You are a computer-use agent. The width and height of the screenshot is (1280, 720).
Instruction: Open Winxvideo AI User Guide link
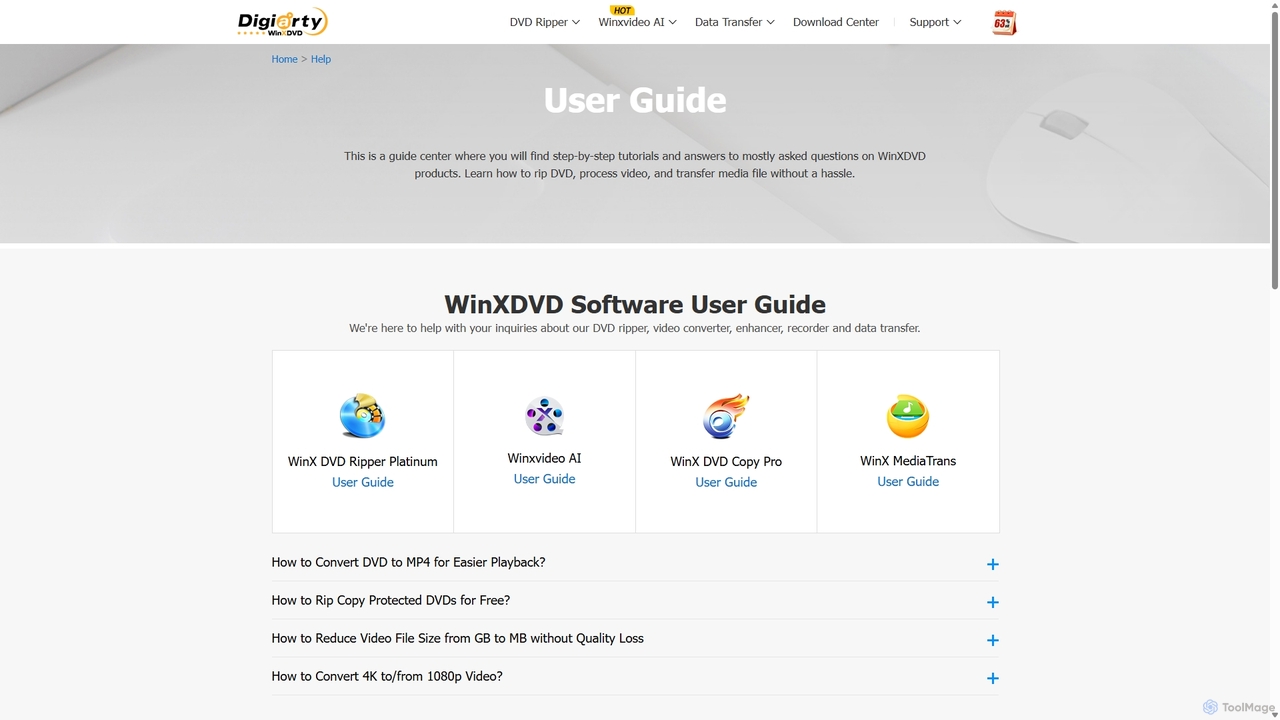[544, 479]
